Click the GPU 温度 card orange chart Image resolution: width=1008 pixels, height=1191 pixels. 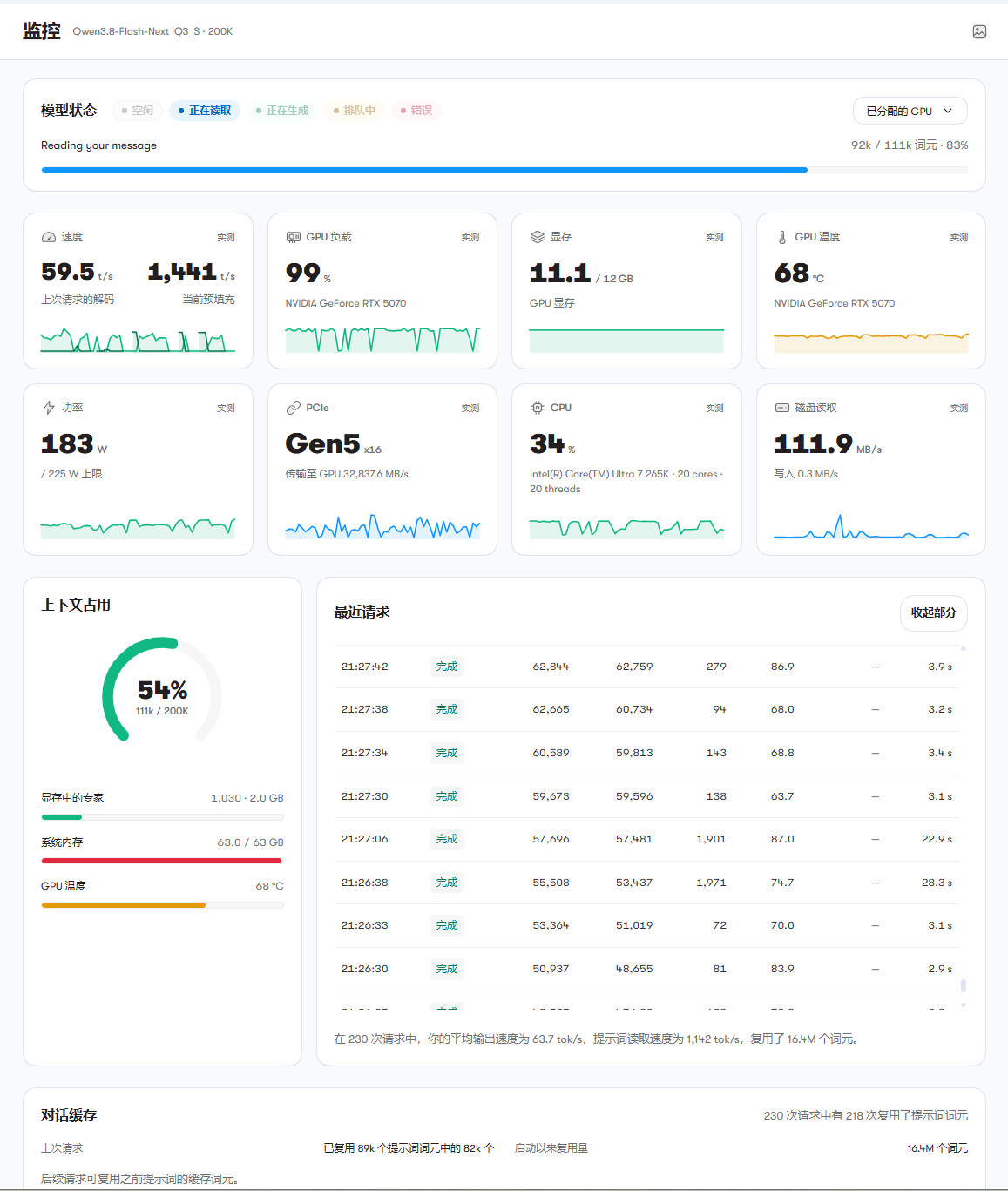[871, 342]
